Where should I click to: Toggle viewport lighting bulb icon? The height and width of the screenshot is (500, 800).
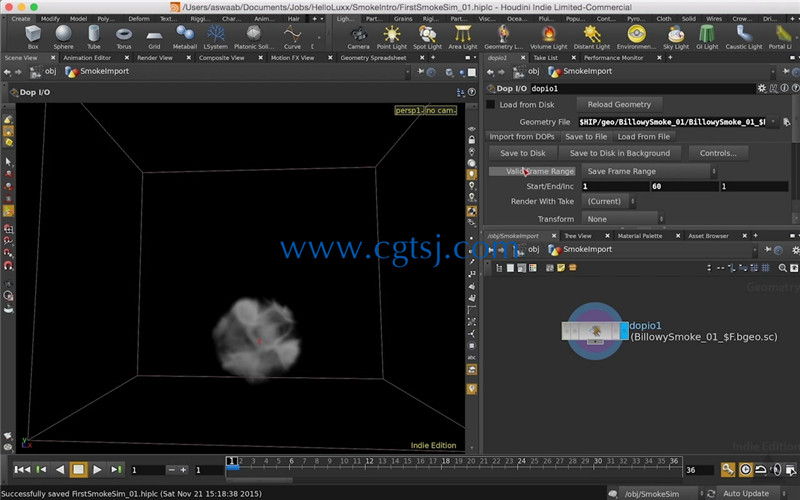pyautogui.click(x=472, y=174)
